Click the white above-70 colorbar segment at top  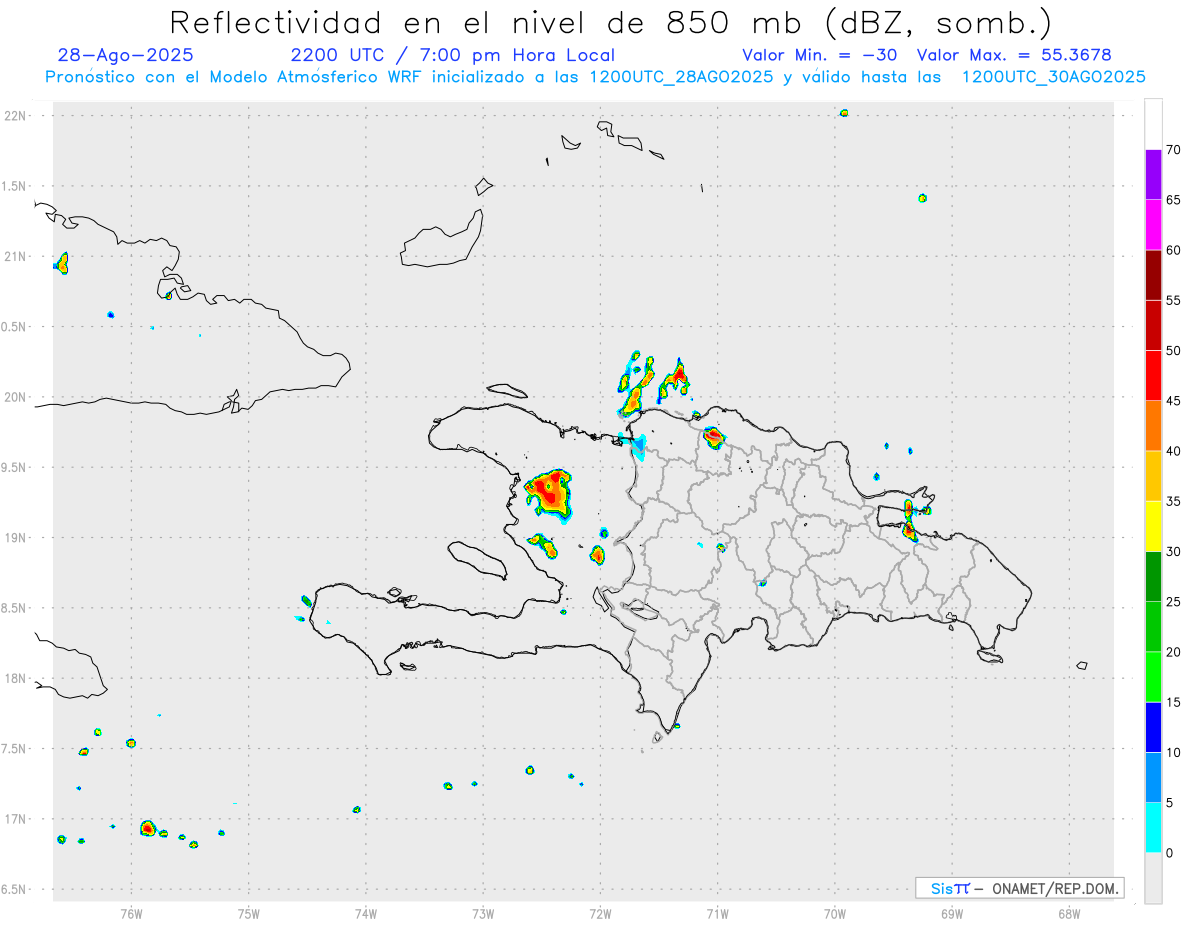click(1153, 124)
